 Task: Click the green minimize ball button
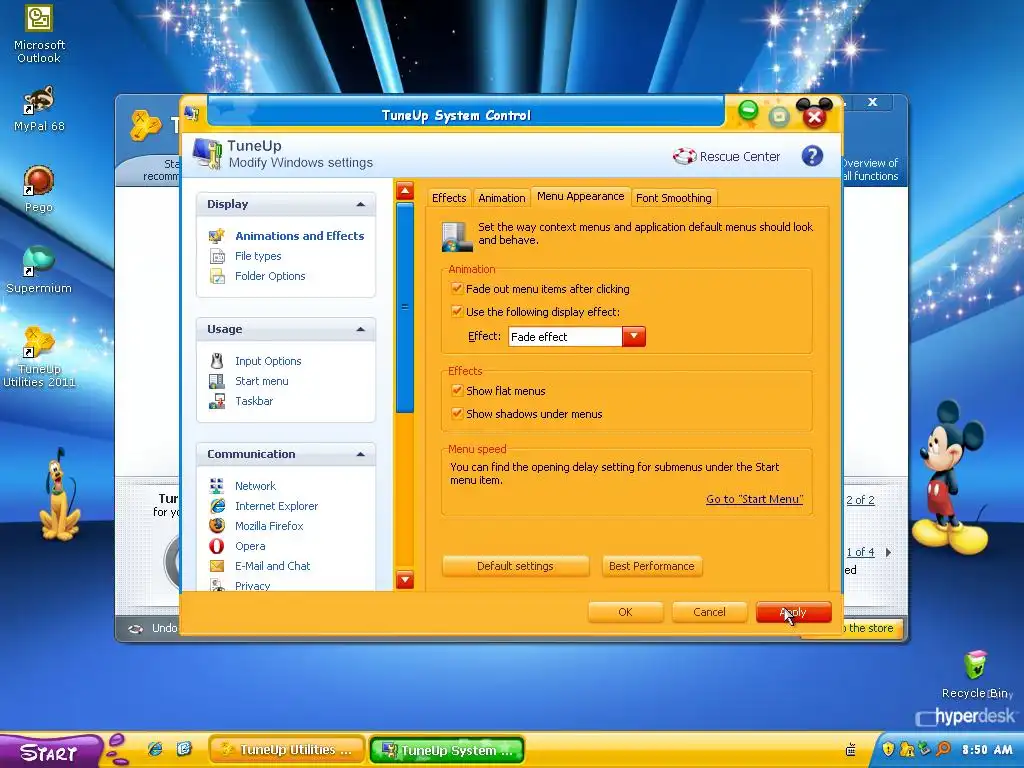pyautogui.click(x=748, y=110)
